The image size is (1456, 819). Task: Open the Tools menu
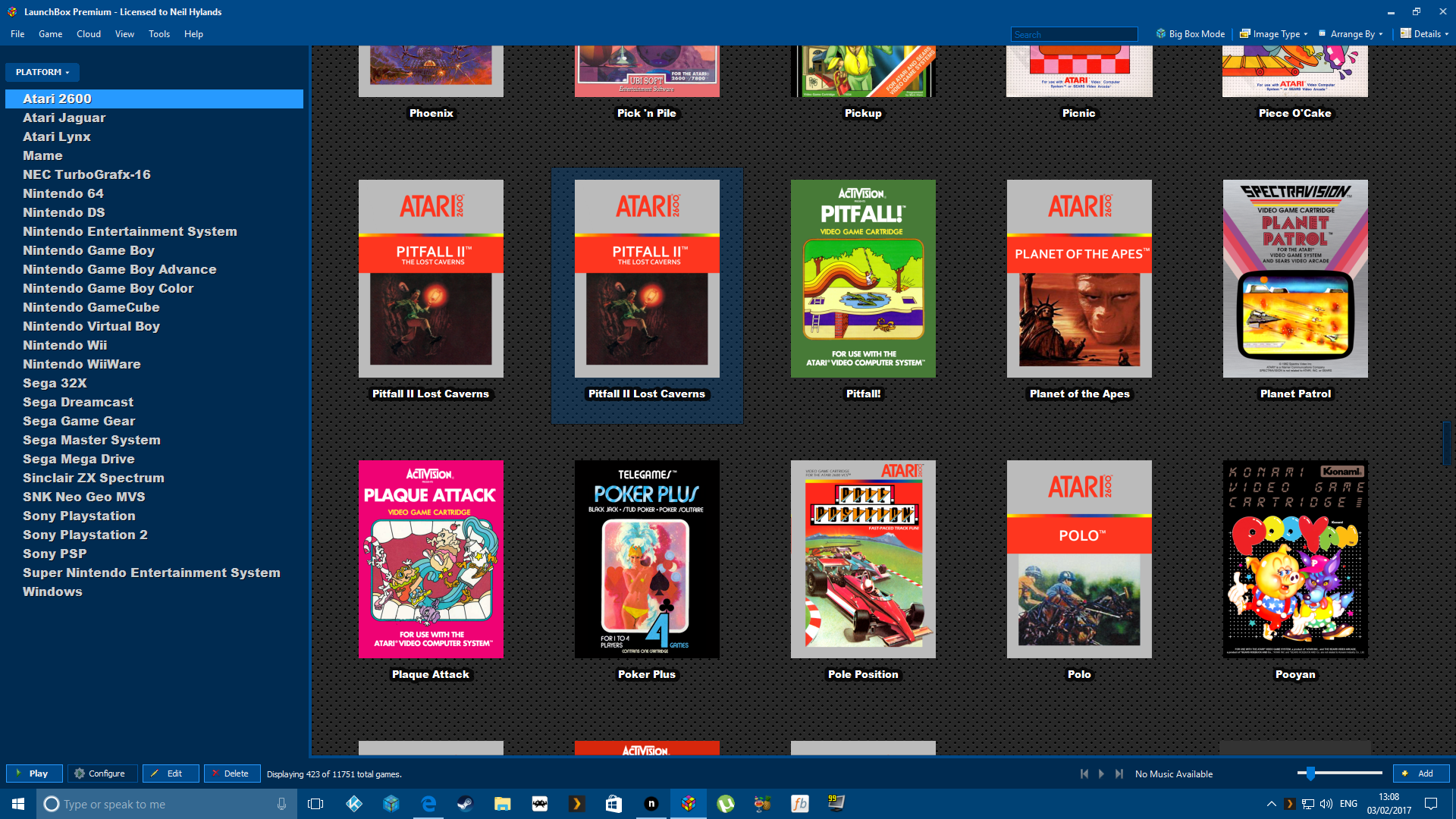point(159,34)
